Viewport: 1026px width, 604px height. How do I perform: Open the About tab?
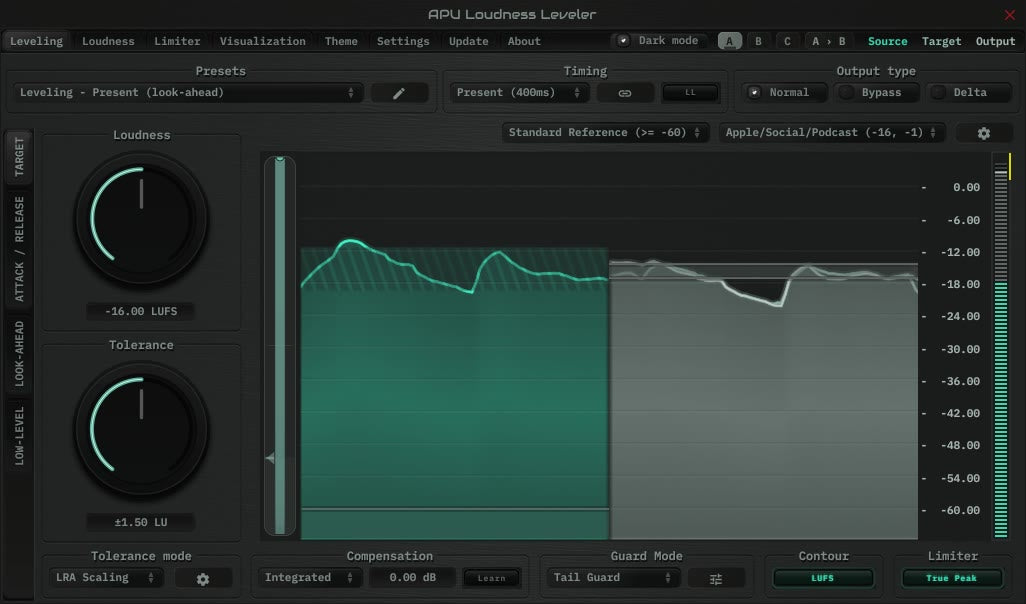(x=524, y=41)
